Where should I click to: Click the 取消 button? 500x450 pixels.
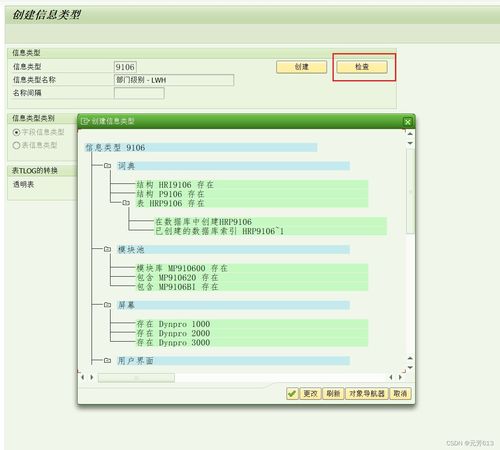[400, 394]
